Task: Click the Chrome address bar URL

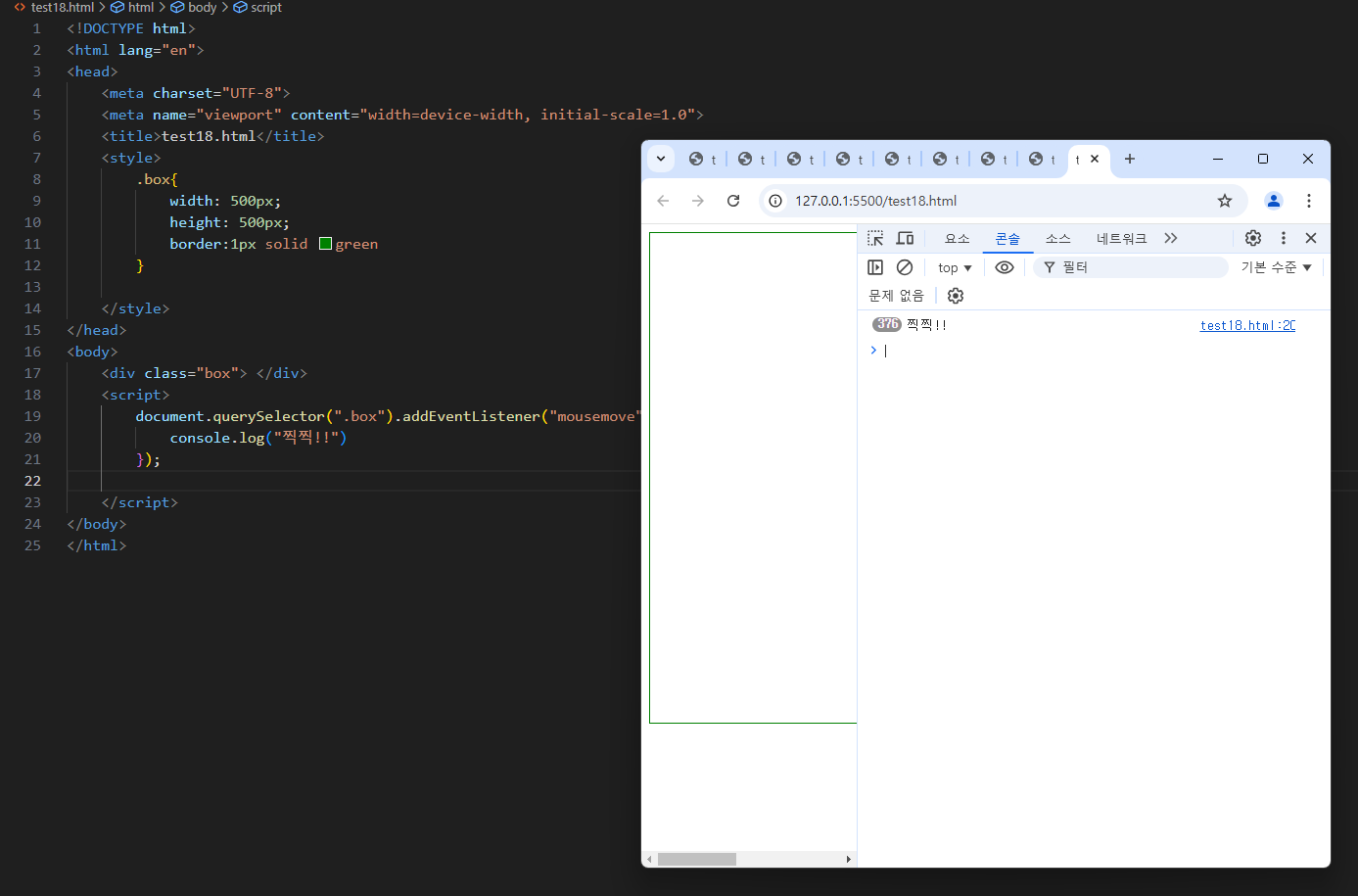Action: pyautogui.click(x=875, y=201)
